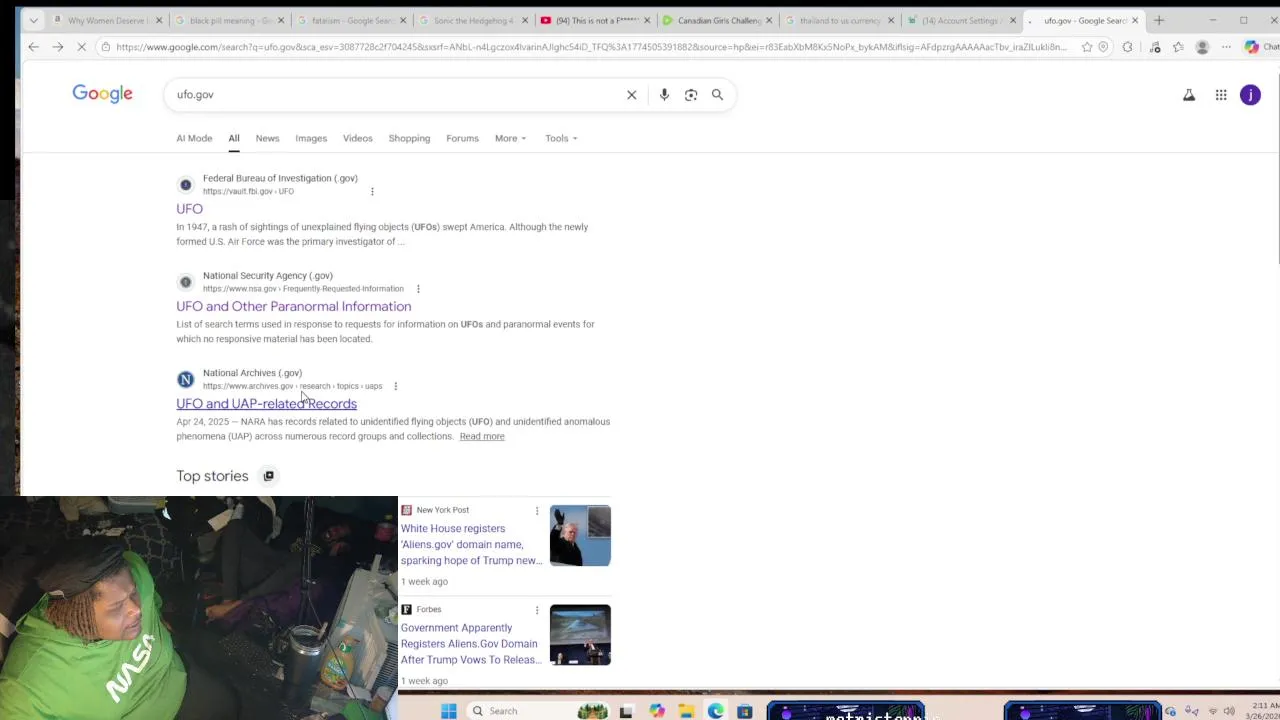Open 'Government Apparently Registers Aliens.Gov' Forbes story
This screenshot has height=720, width=1280.
pyautogui.click(x=471, y=644)
